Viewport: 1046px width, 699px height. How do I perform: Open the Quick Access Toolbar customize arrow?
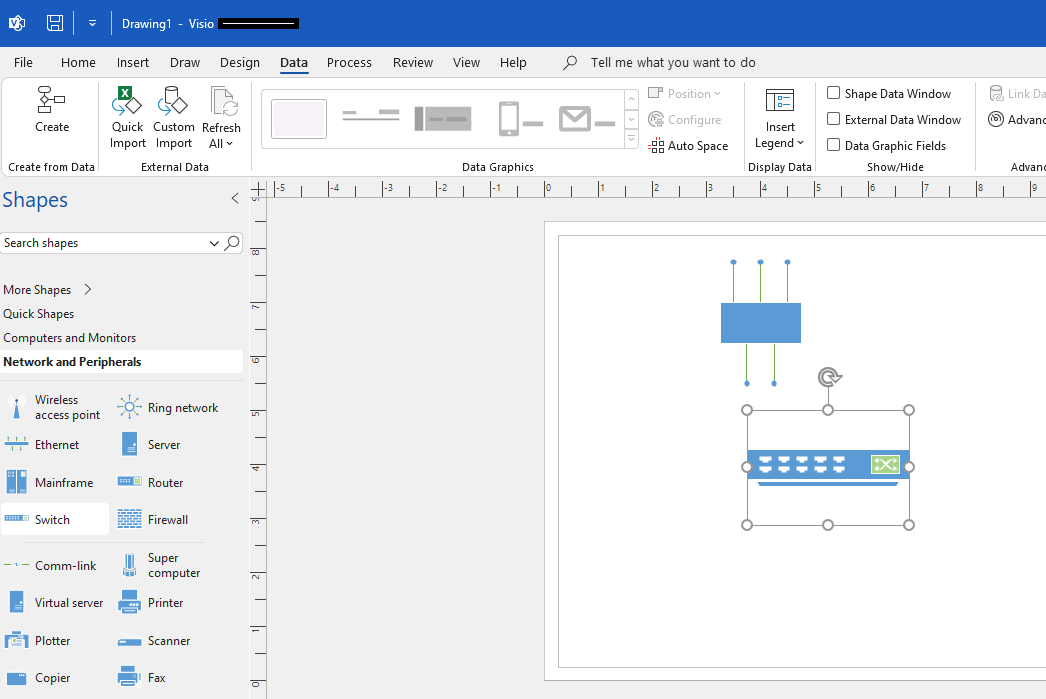tap(92, 23)
